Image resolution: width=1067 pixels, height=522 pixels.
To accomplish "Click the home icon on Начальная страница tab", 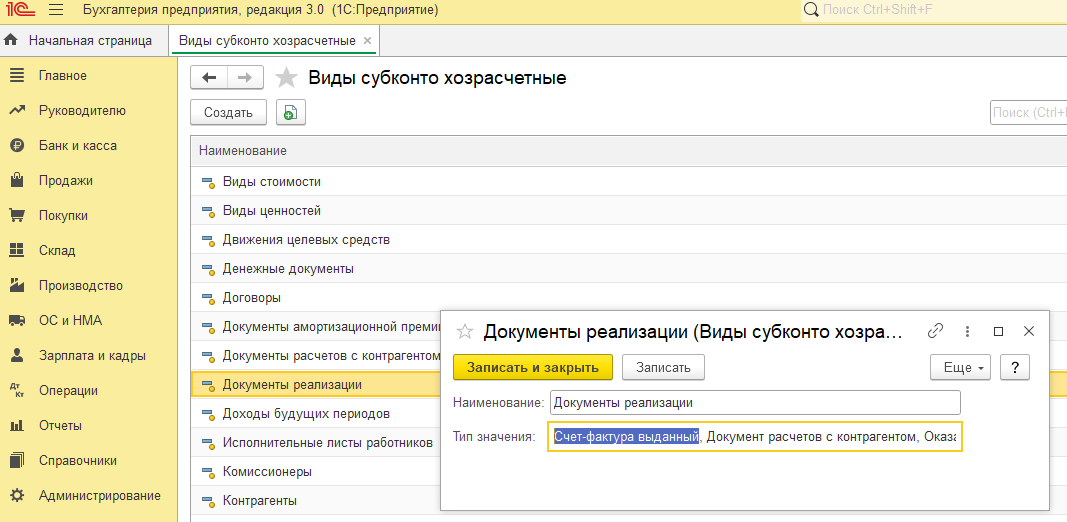I will tap(11, 41).
